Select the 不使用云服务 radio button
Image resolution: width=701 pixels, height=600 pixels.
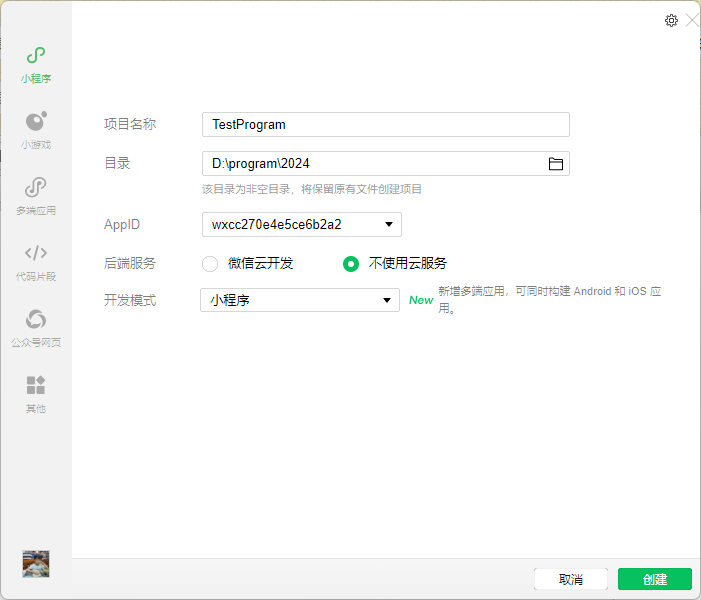350,264
